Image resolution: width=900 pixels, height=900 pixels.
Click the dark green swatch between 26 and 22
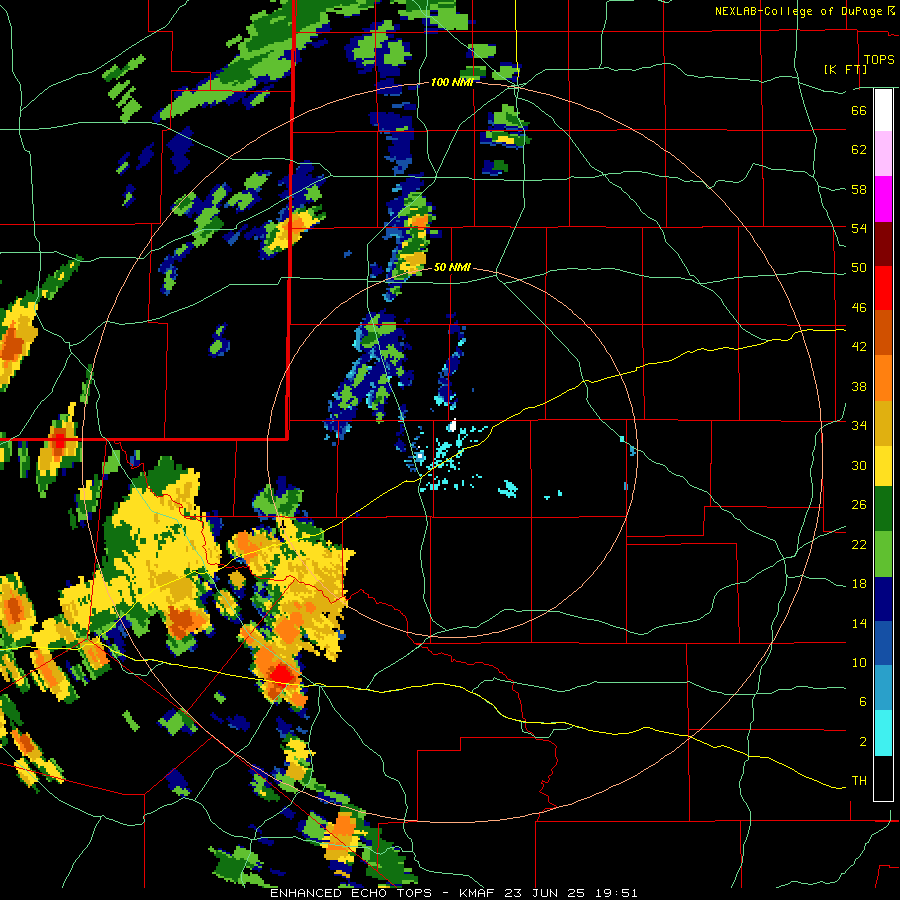click(x=883, y=508)
